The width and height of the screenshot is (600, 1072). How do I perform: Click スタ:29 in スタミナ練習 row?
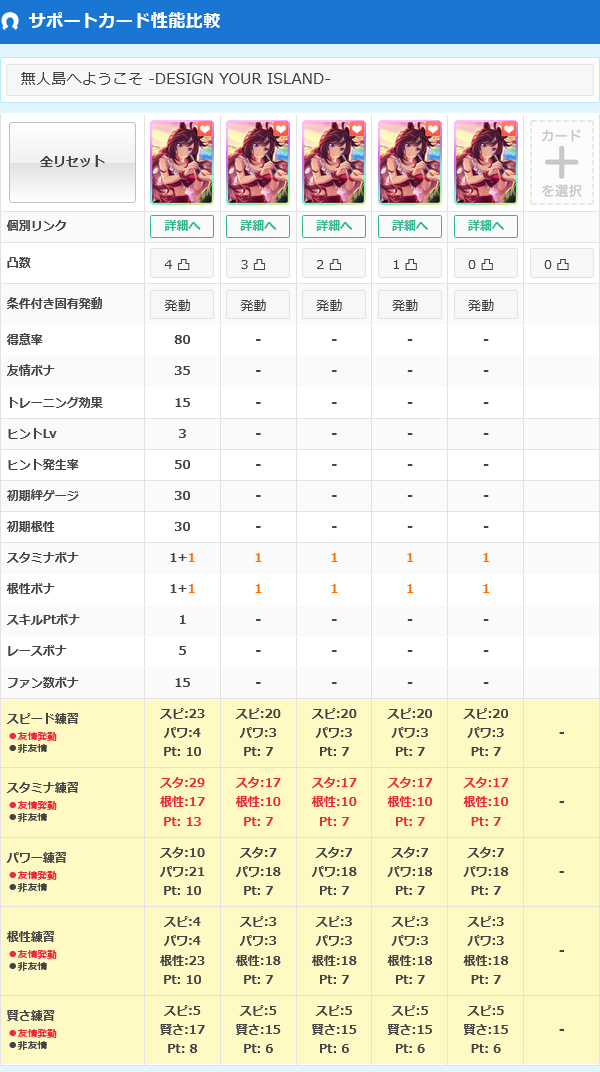[x=182, y=783]
